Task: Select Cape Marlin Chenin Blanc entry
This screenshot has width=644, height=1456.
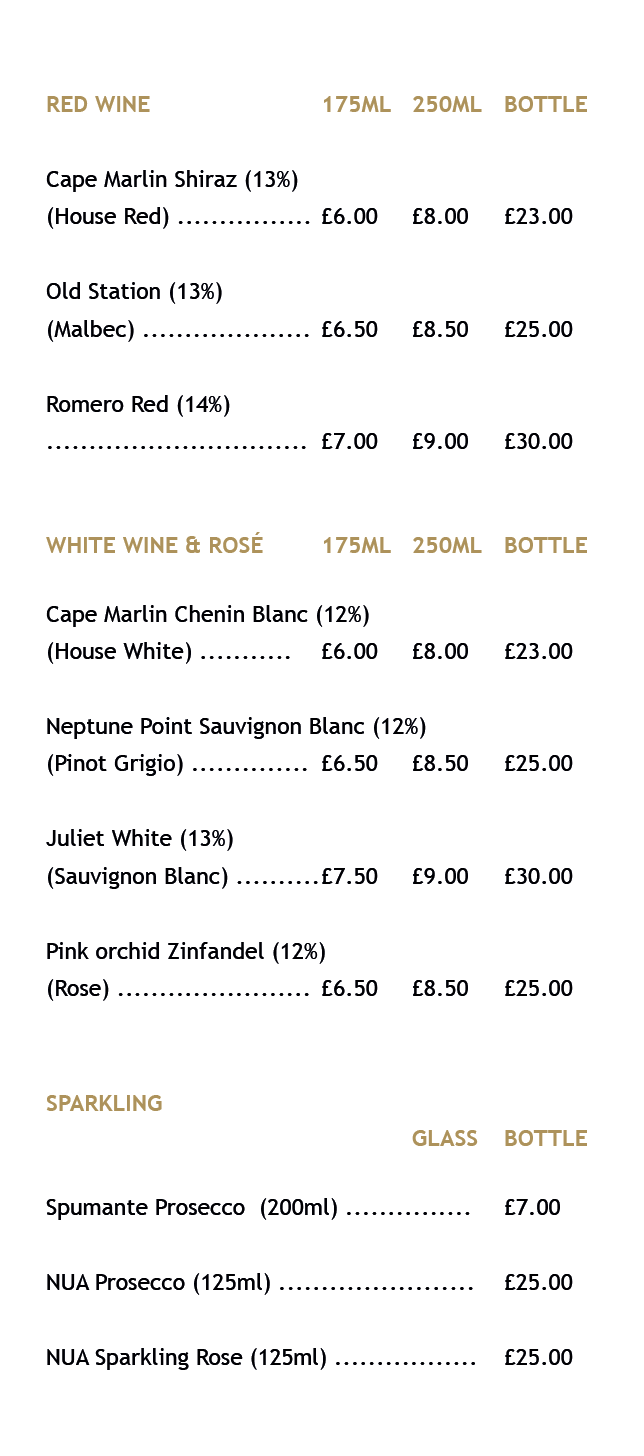Action: 208,615
